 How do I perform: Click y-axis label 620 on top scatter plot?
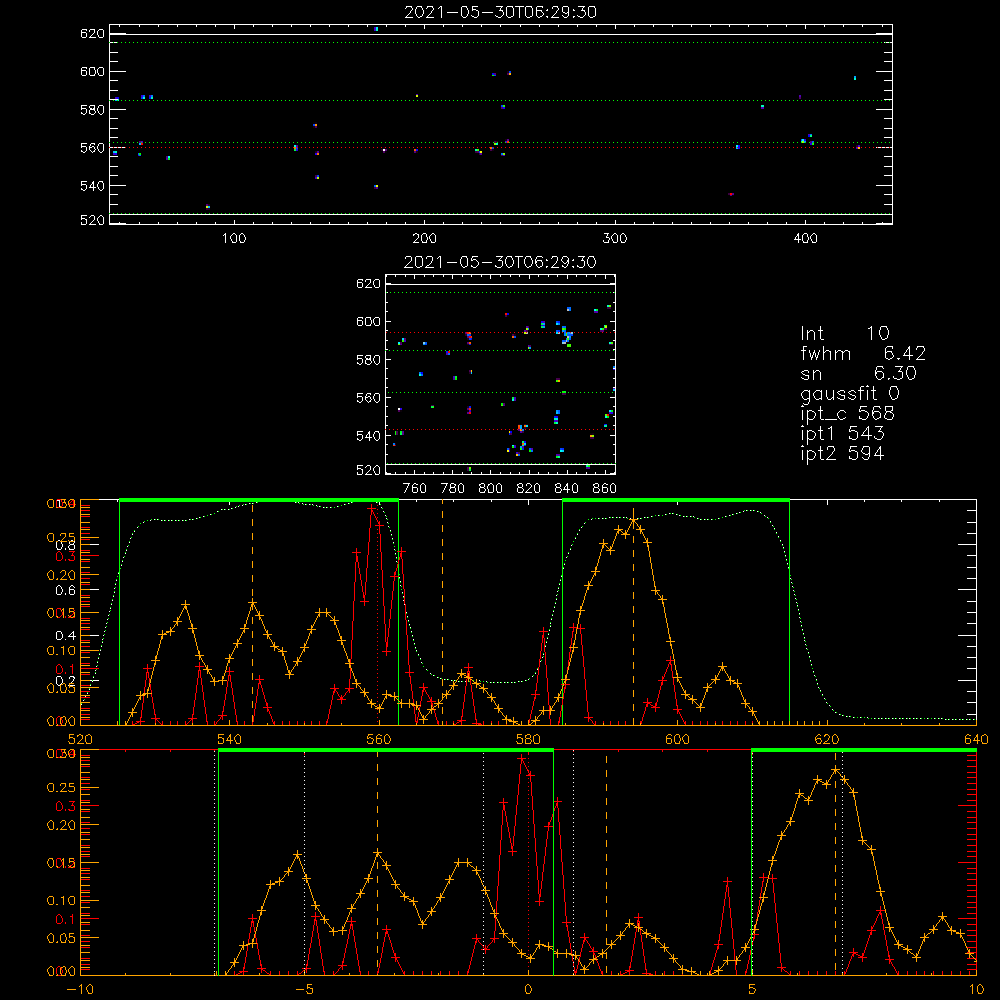[92, 34]
